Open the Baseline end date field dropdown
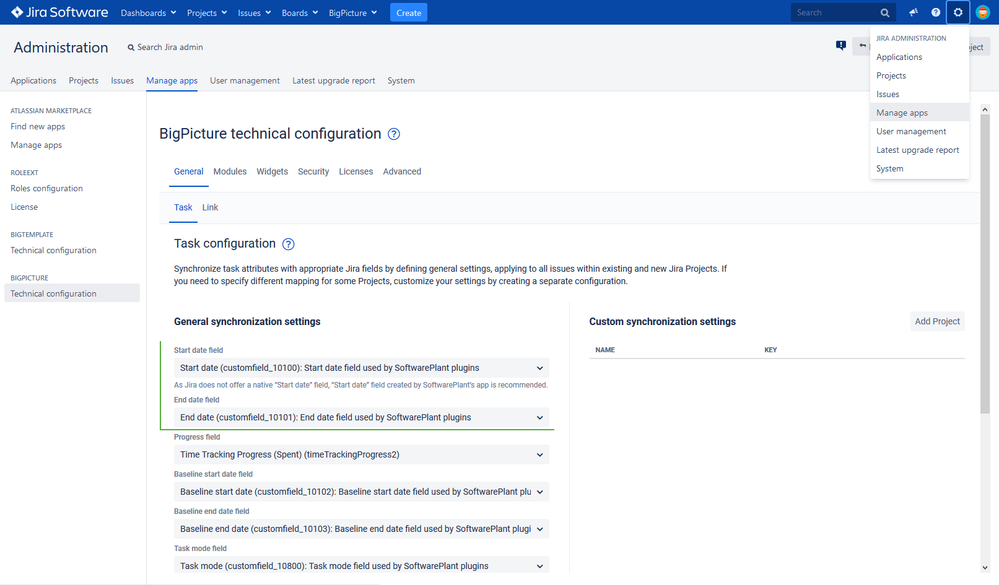Screen dimensions: 999x585 (x=361, y=528)
